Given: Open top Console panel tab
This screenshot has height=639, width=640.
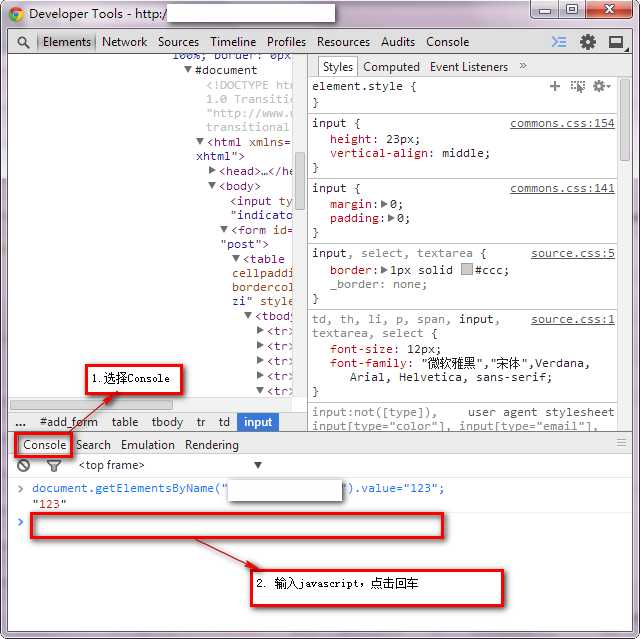Looking at the screenshot, I should click(447, 42).
